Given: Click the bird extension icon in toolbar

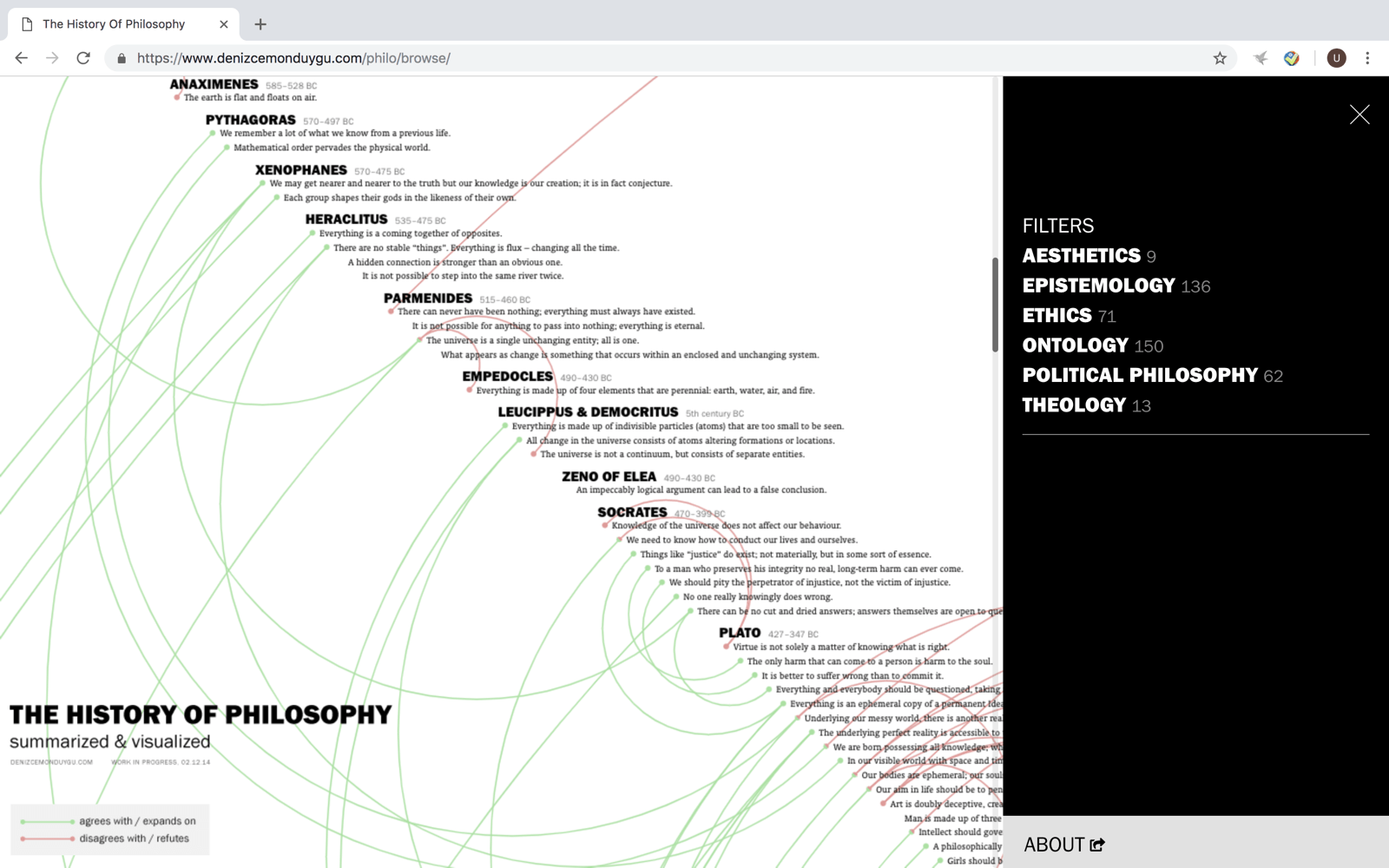Looking at the screenshot, I should coord(1261,58).
